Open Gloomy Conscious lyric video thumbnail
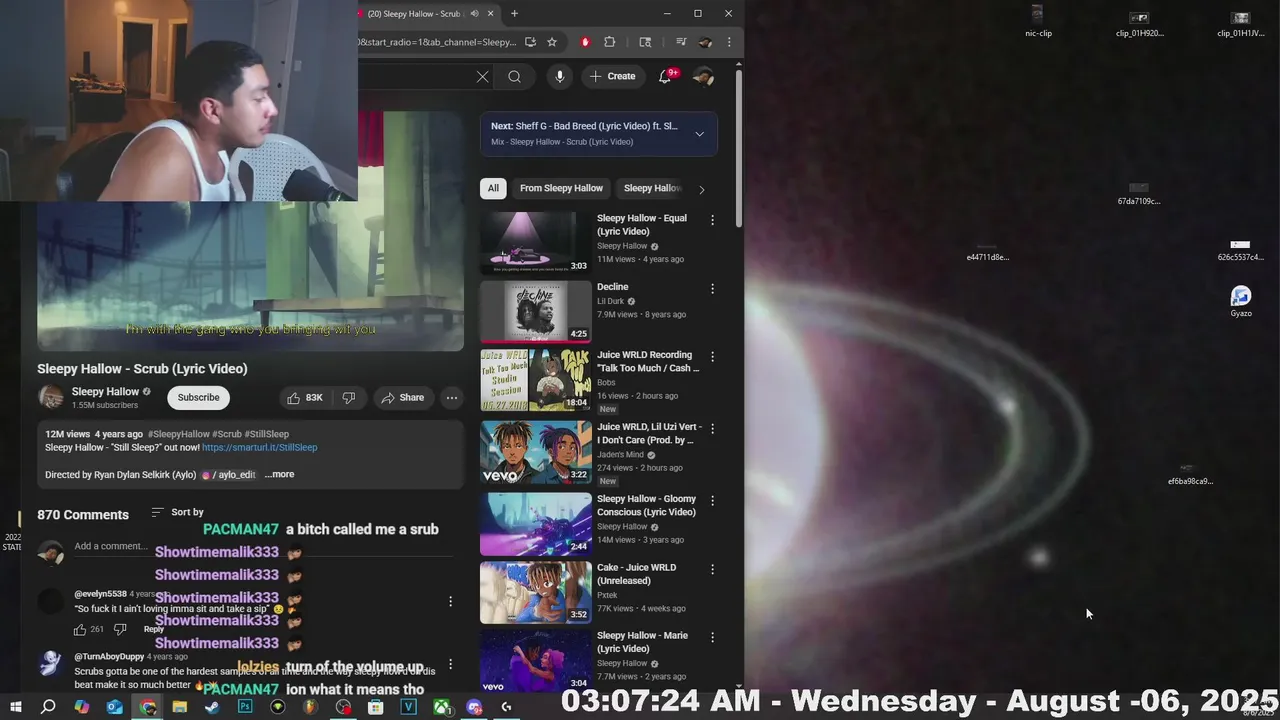The image size is (1280, 720). [536, 523]
